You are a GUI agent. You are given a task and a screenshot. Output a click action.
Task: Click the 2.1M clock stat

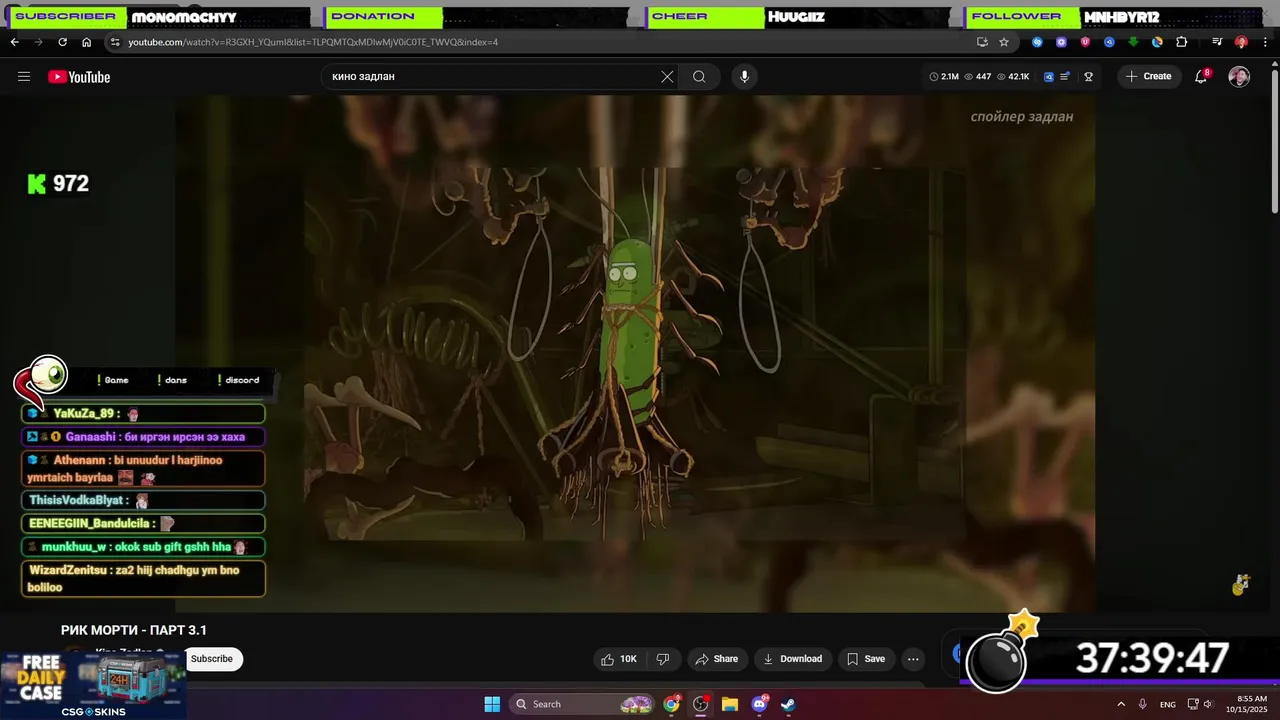click(x=944, y=77)
